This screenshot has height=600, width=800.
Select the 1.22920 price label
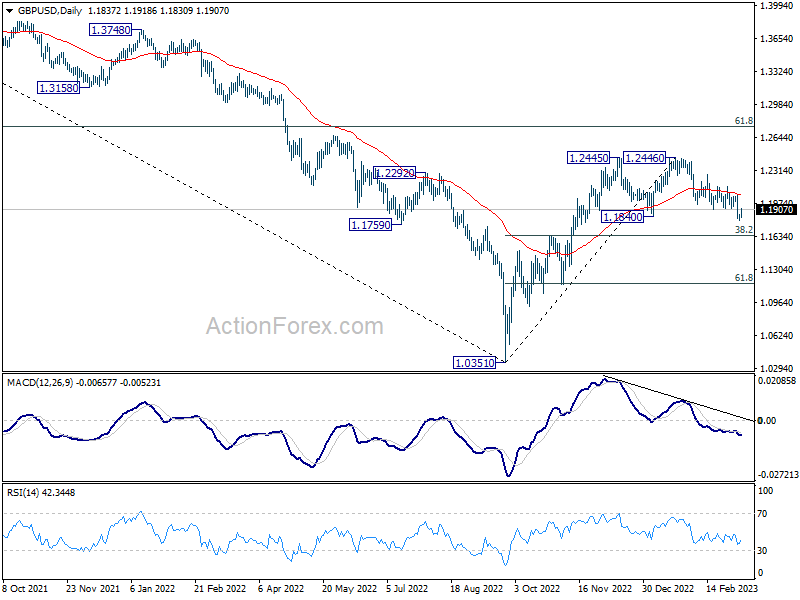point(394,172)
